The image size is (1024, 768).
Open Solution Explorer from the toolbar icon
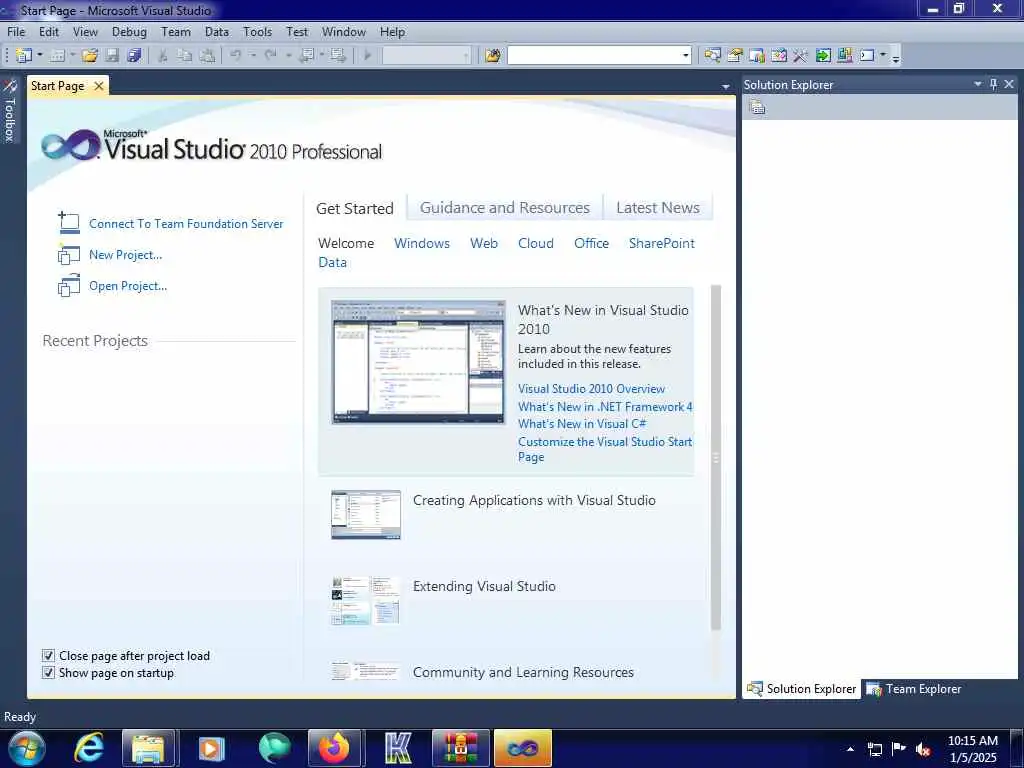click(712, 56)
